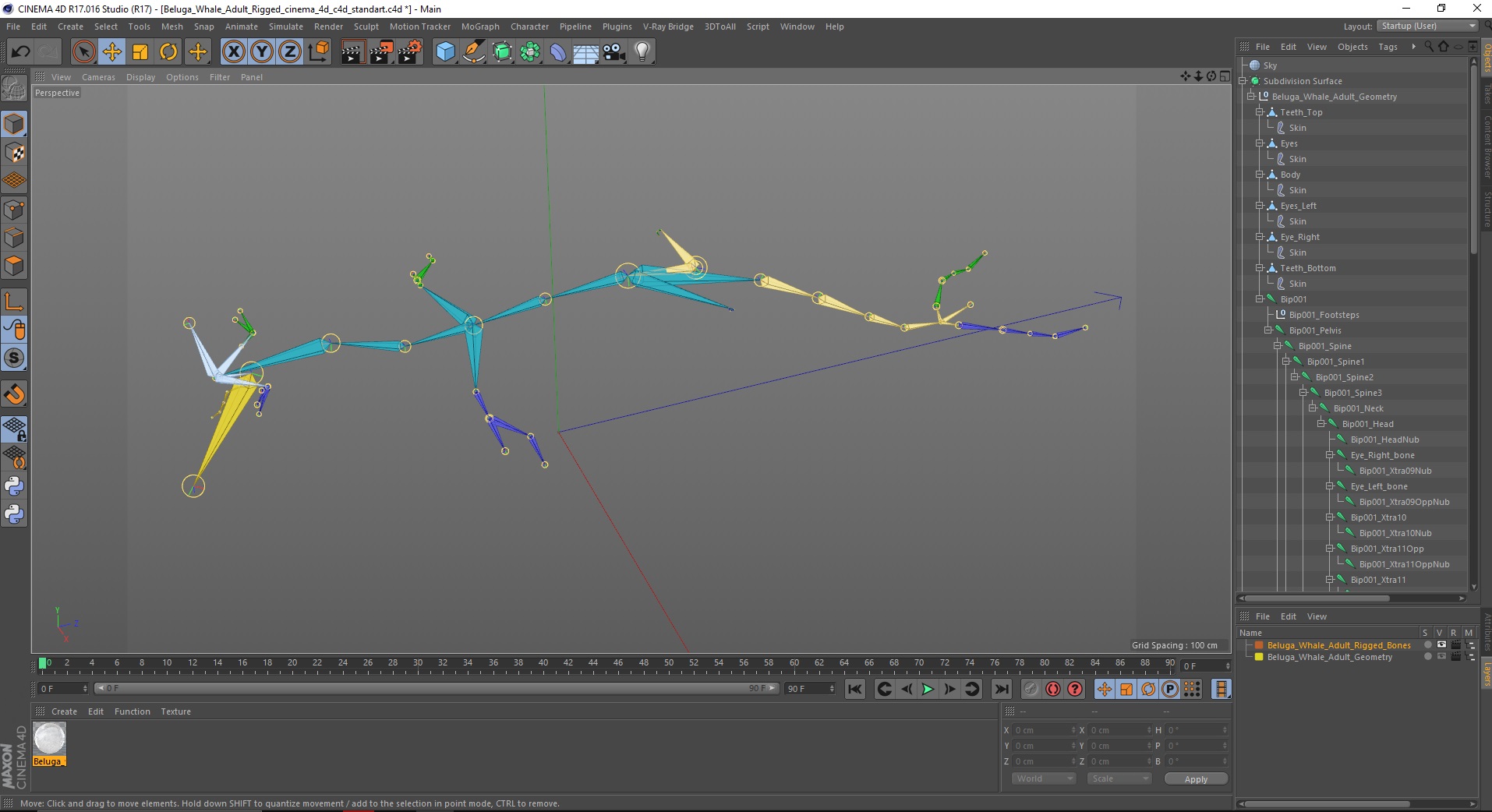Select Eye_Right_bone in object tree
This screenshot has width=1492, height=812.
click(x=1382, y=455)
